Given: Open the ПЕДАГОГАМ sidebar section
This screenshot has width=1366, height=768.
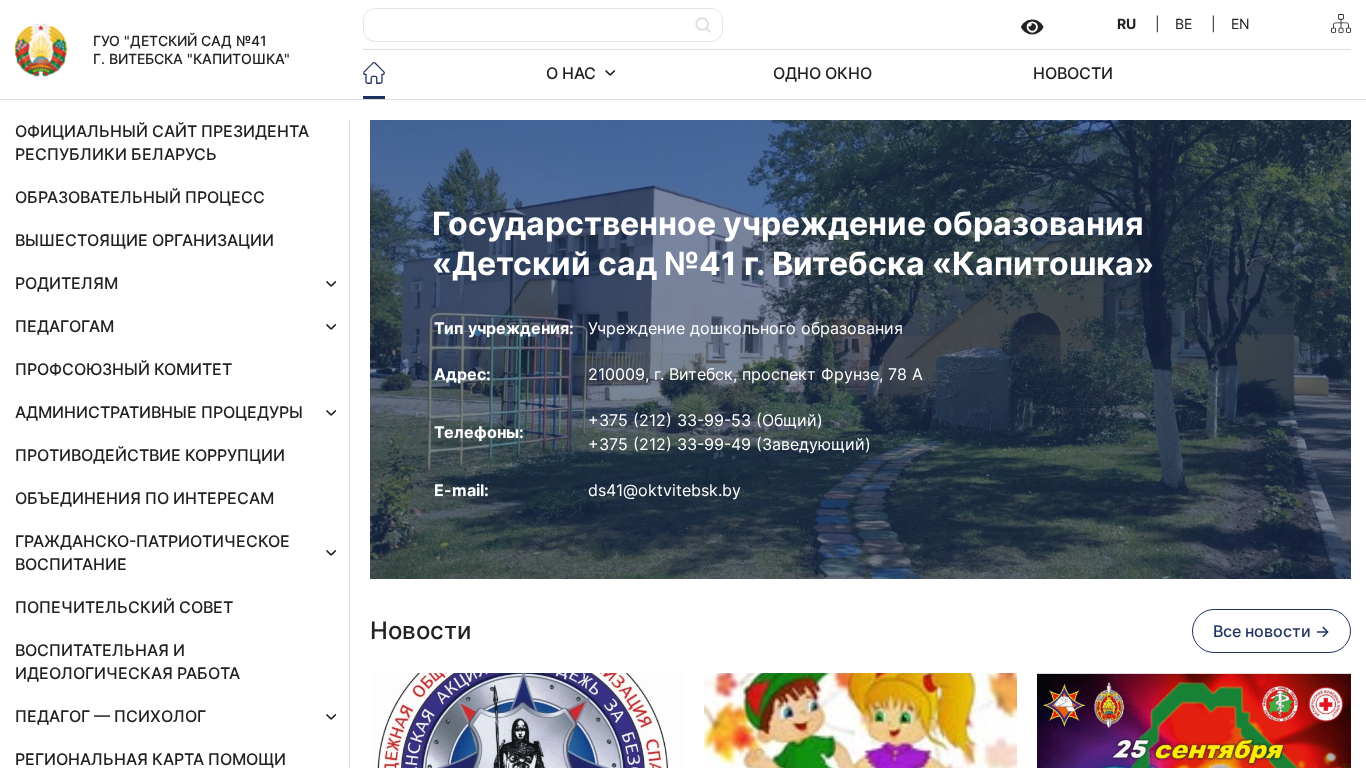Looking at the screenshot, I should coord(65,326).
